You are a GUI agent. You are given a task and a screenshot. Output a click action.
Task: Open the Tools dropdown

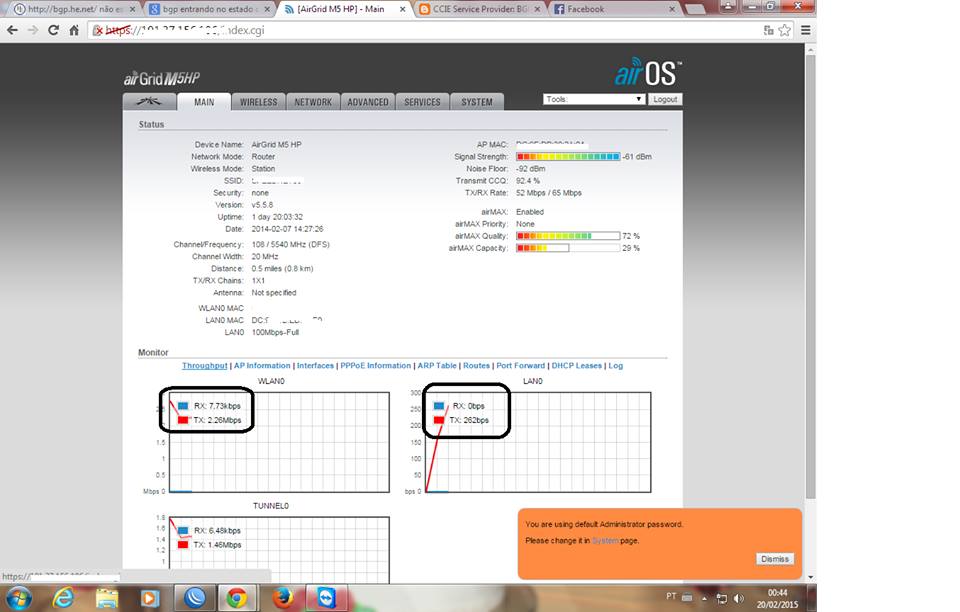point(594,99)
